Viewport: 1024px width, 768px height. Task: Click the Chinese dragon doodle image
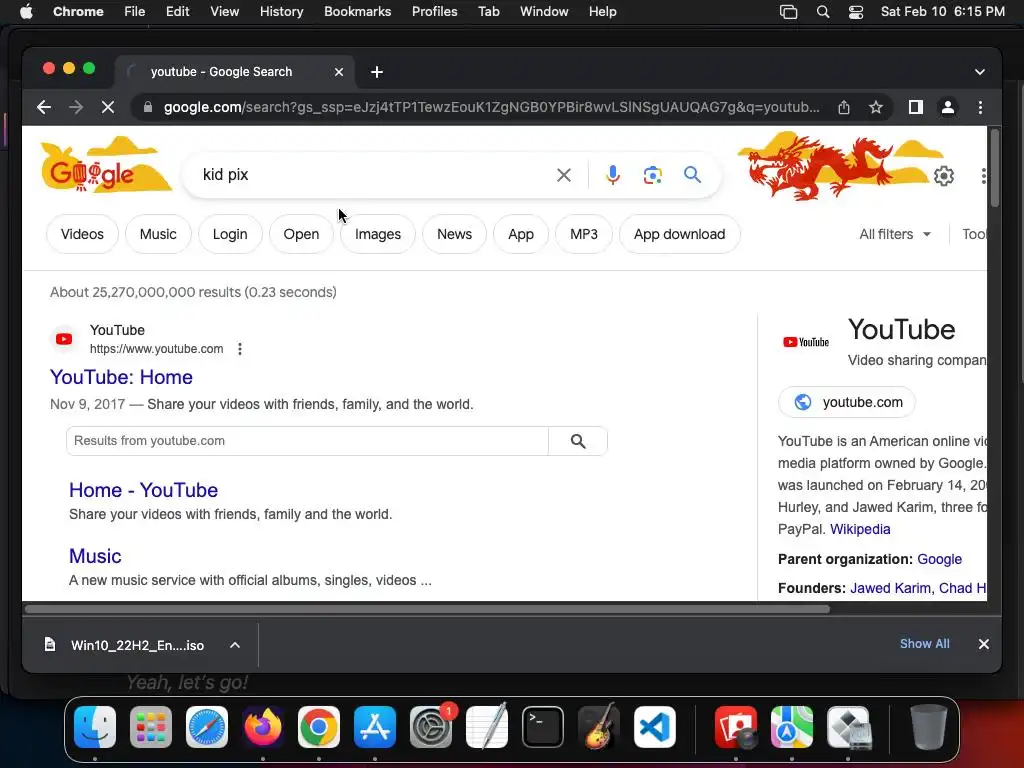coord(839,166)
